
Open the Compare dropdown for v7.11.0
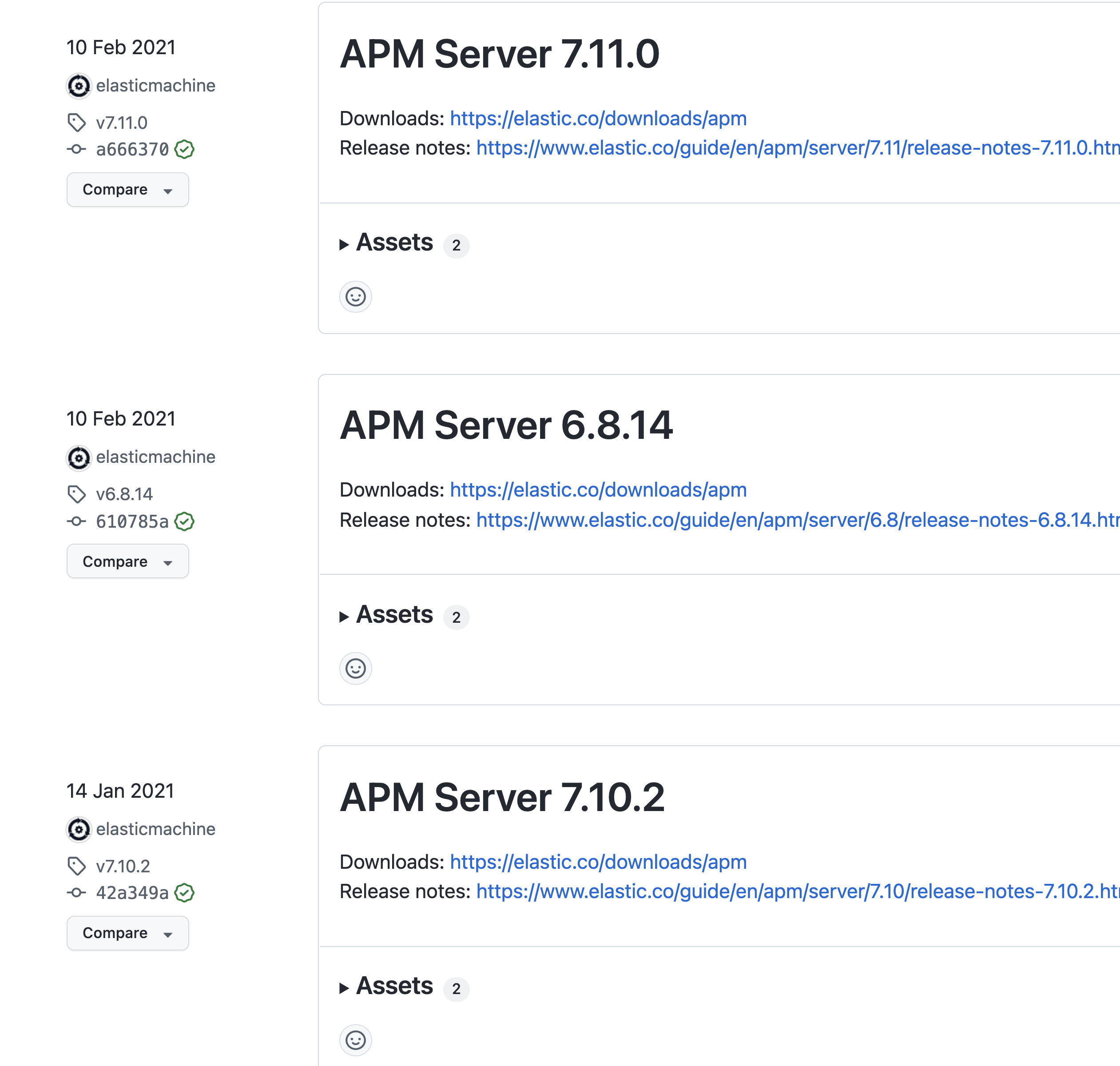pos(127,190)
